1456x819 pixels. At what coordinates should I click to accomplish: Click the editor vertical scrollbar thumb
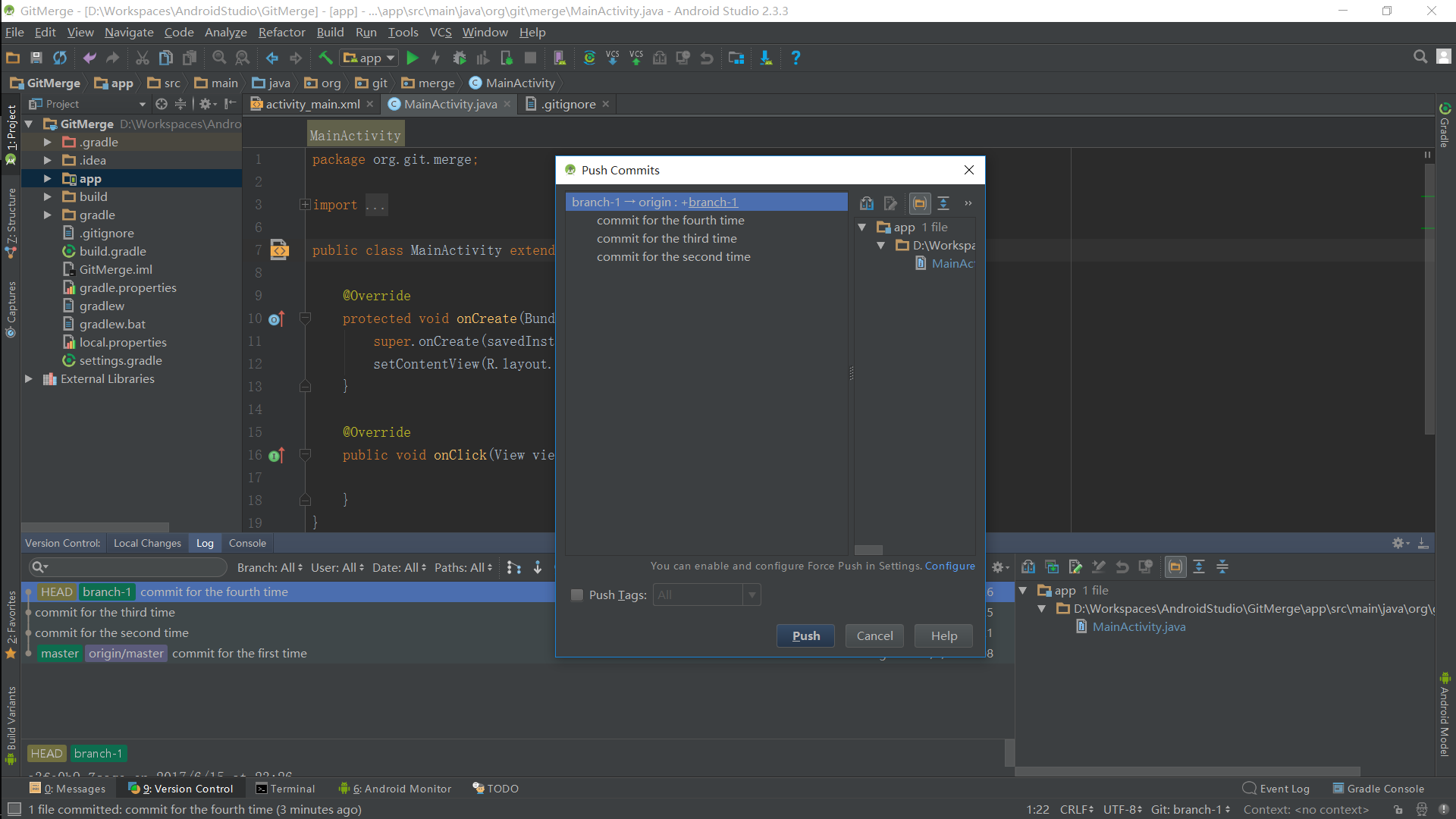(x=1429, y=300)
